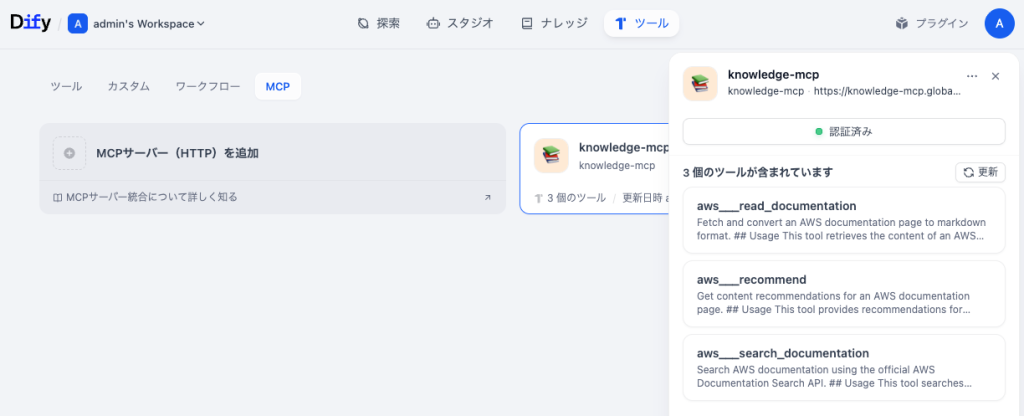Click the books icon on knowledge-mcp card
Image resolution: width=1024 pixels, height=416 pixels.
pyautogui.click(x=551, y=155)
